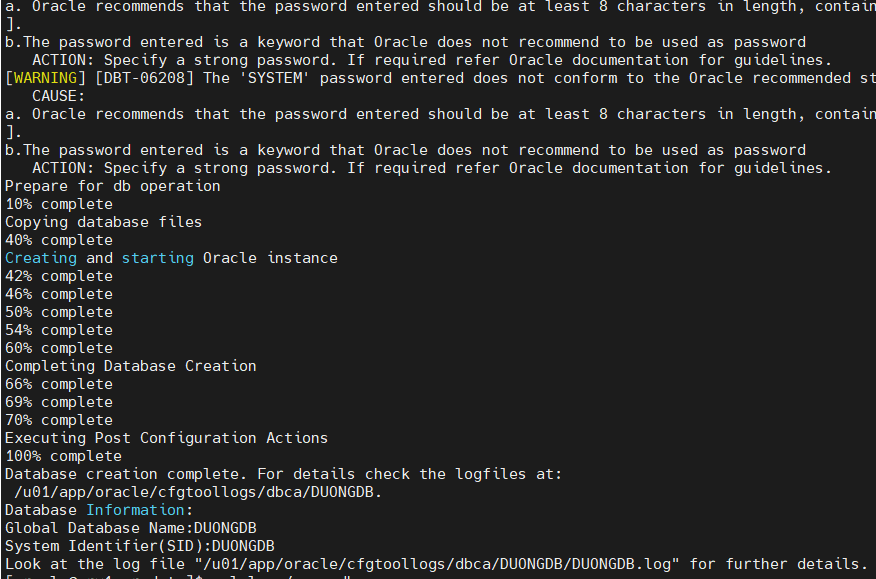Click 'Executing Post Configuration Actions' line
This screenshot has width=876, height=579.
click(167, 438)
